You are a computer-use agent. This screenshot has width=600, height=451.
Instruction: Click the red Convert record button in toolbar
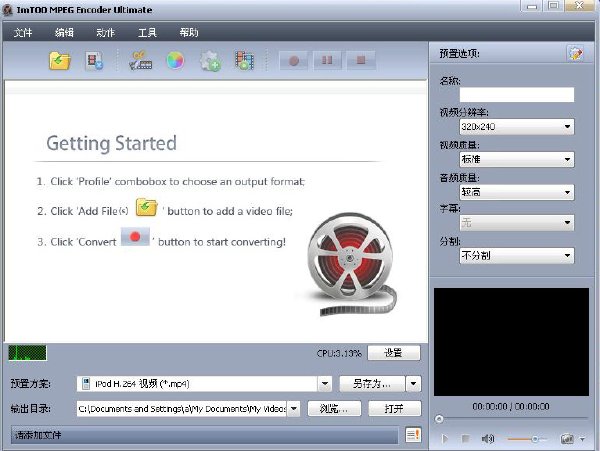click(x=293, y=60)
